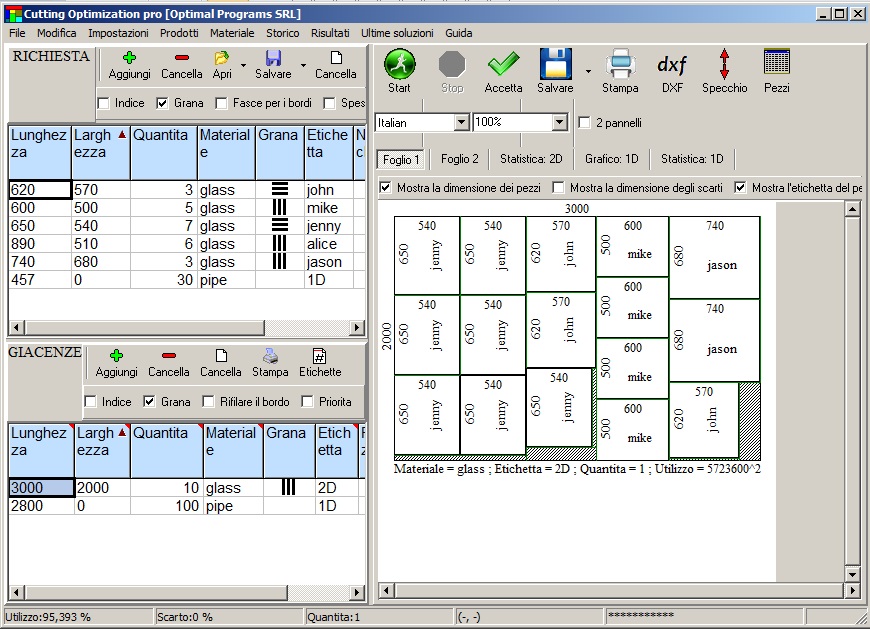Image resolution: width=870 pixels, height=629 pixels.
Task: Select the 620 length cell for john
Action: click(x=39, y=190)
